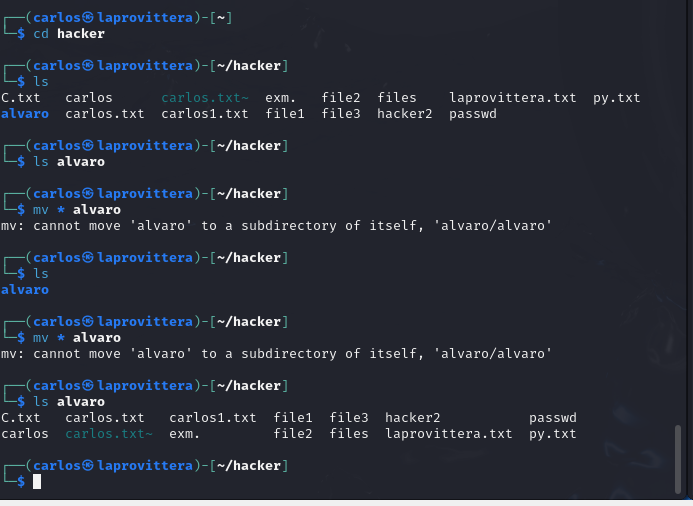Screen dimensions: 693x506
Task: Place cursor at the blinking block cursor
Action: 37,482
